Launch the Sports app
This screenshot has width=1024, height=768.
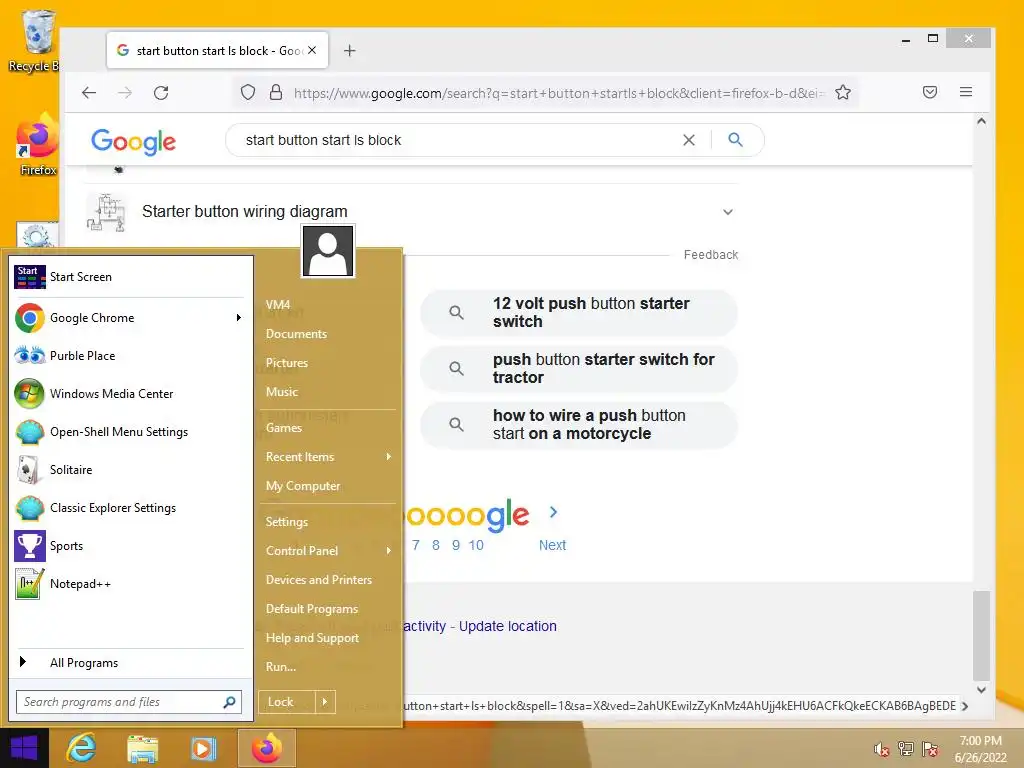click(x=131, y=546)
